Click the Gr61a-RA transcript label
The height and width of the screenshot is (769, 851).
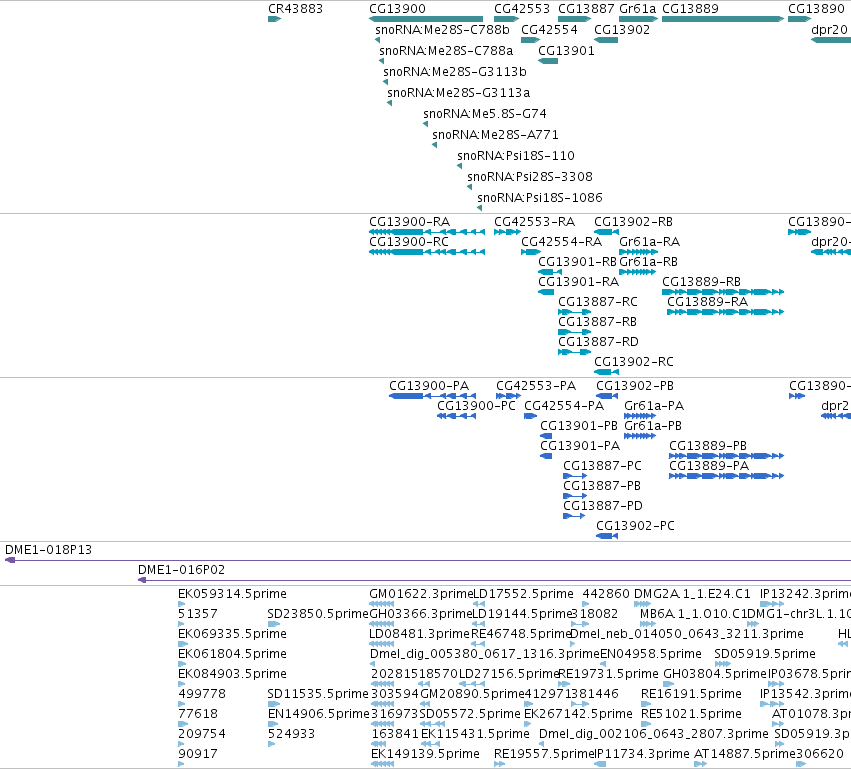(649, 241)
